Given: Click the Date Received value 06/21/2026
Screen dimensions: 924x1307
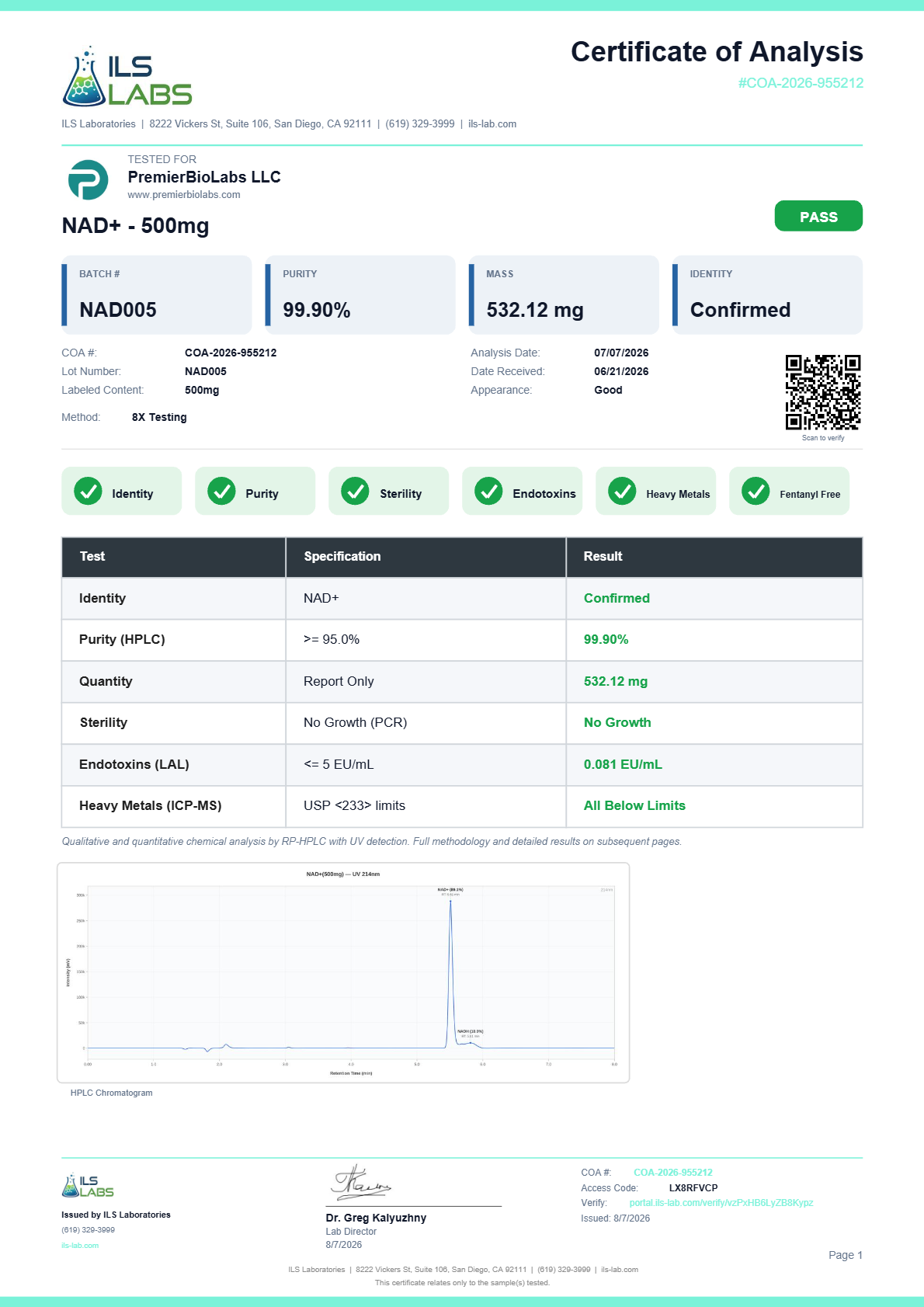Looking at the screenshot, I should 621,371.
